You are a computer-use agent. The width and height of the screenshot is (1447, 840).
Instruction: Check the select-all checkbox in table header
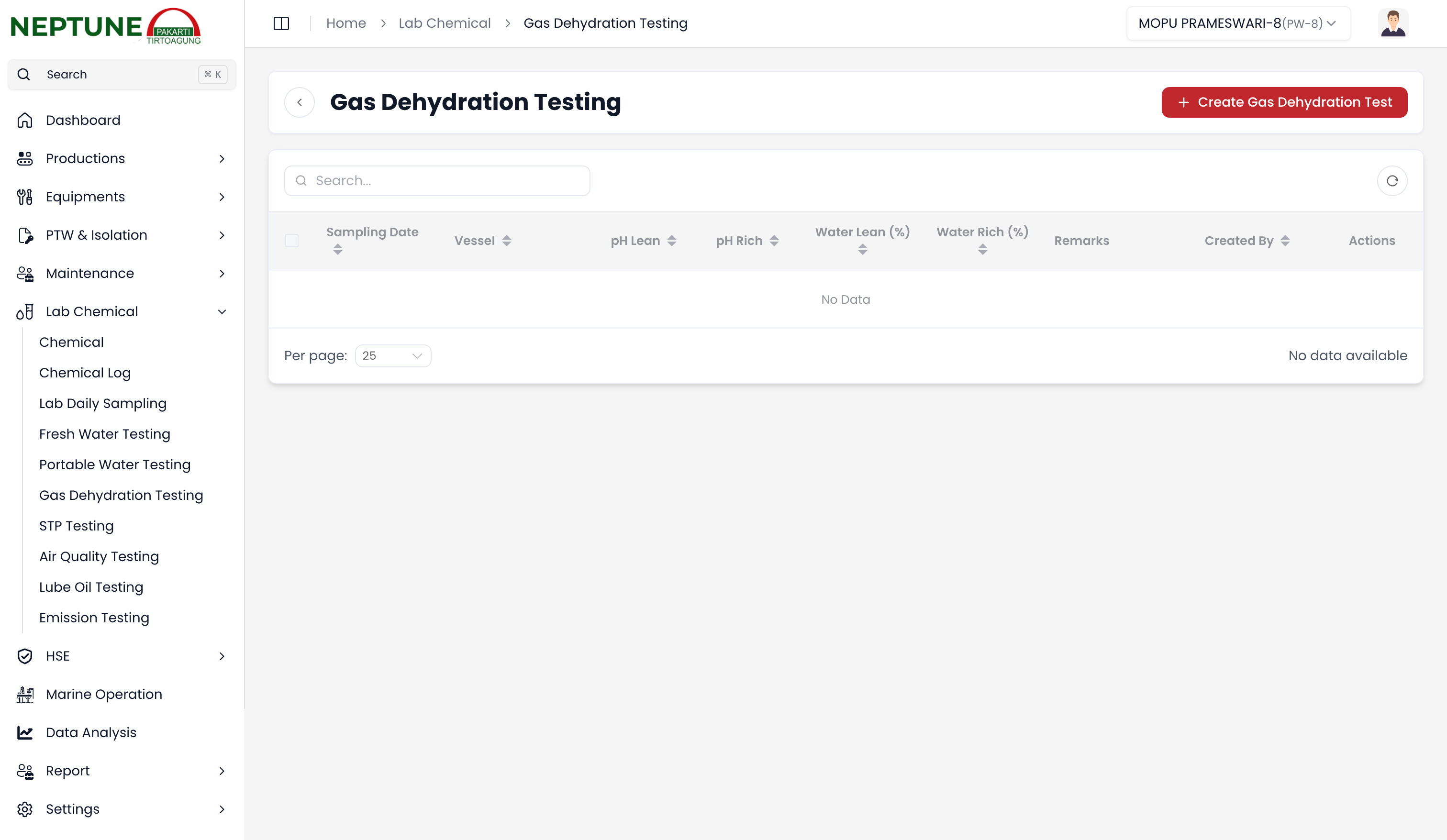coord(291,241)
